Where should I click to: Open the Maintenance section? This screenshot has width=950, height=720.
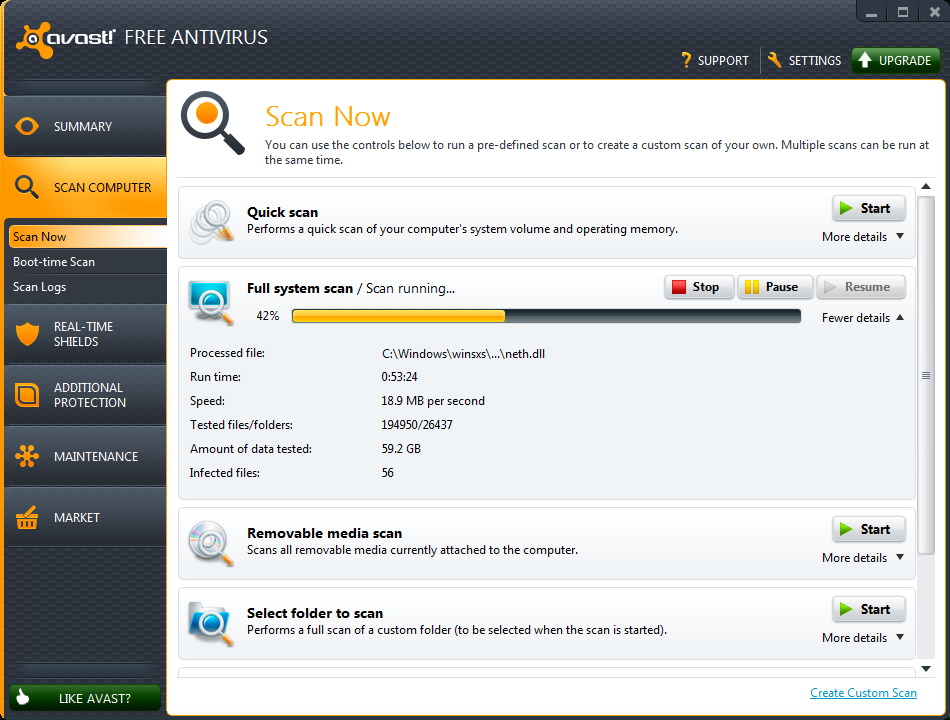click(85, 456)
